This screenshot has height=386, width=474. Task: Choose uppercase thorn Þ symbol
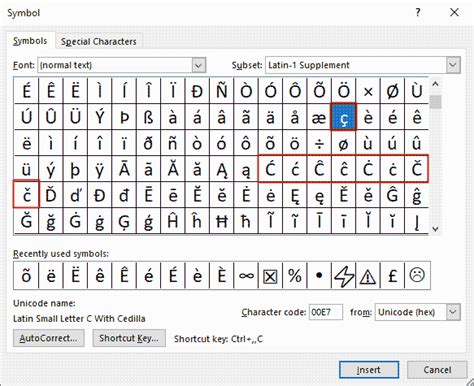(x=124, y=117)
